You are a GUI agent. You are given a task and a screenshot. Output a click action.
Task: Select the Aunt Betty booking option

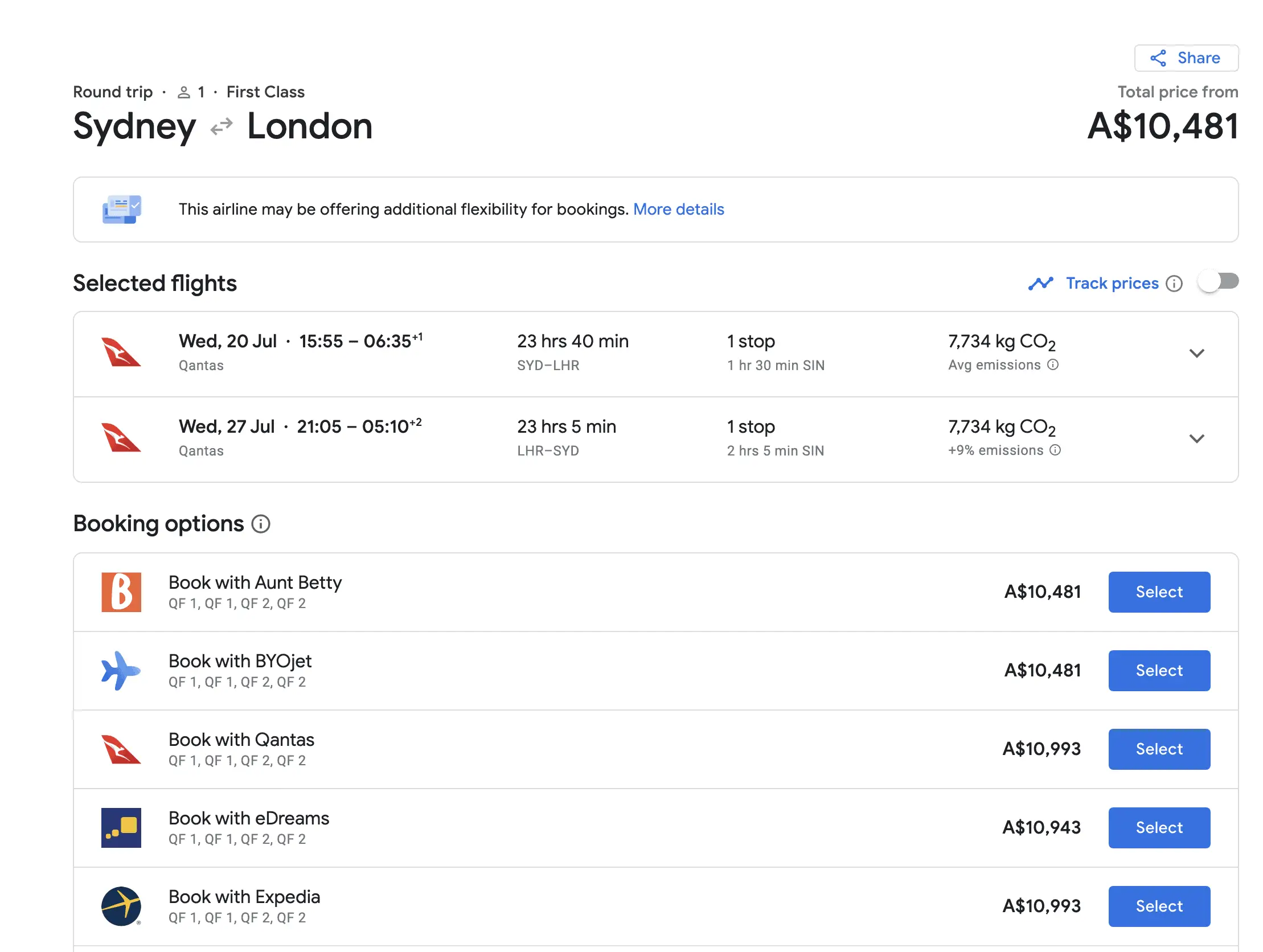point(1159,592)
